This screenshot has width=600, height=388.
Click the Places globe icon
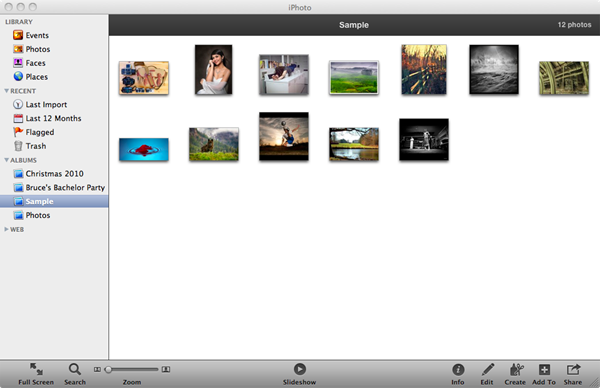pos(18,77)
